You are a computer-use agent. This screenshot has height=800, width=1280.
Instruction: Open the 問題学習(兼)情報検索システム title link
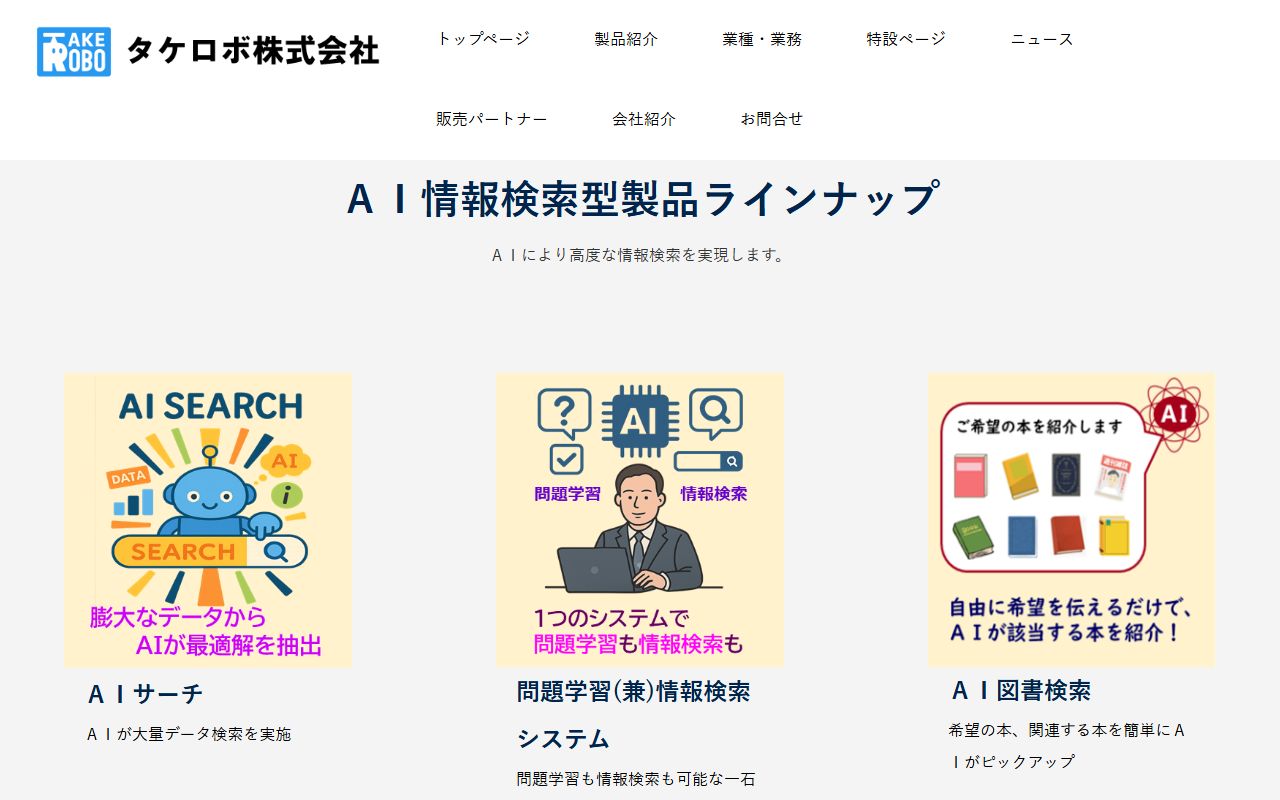coord(634,715)
